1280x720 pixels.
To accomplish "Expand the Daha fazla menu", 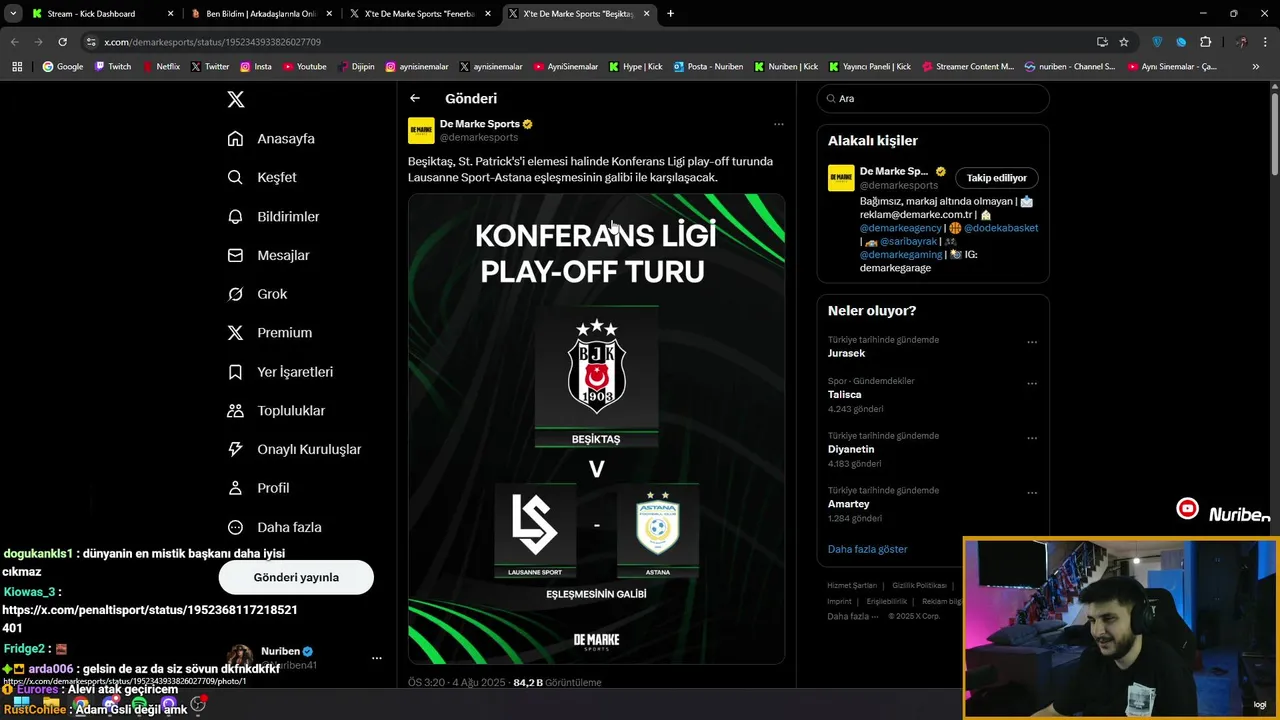I will [x=275, y=527].
